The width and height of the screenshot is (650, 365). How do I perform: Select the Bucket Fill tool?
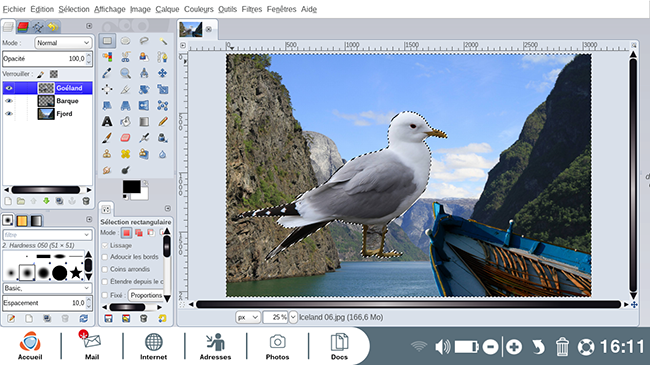coord(126,122)
